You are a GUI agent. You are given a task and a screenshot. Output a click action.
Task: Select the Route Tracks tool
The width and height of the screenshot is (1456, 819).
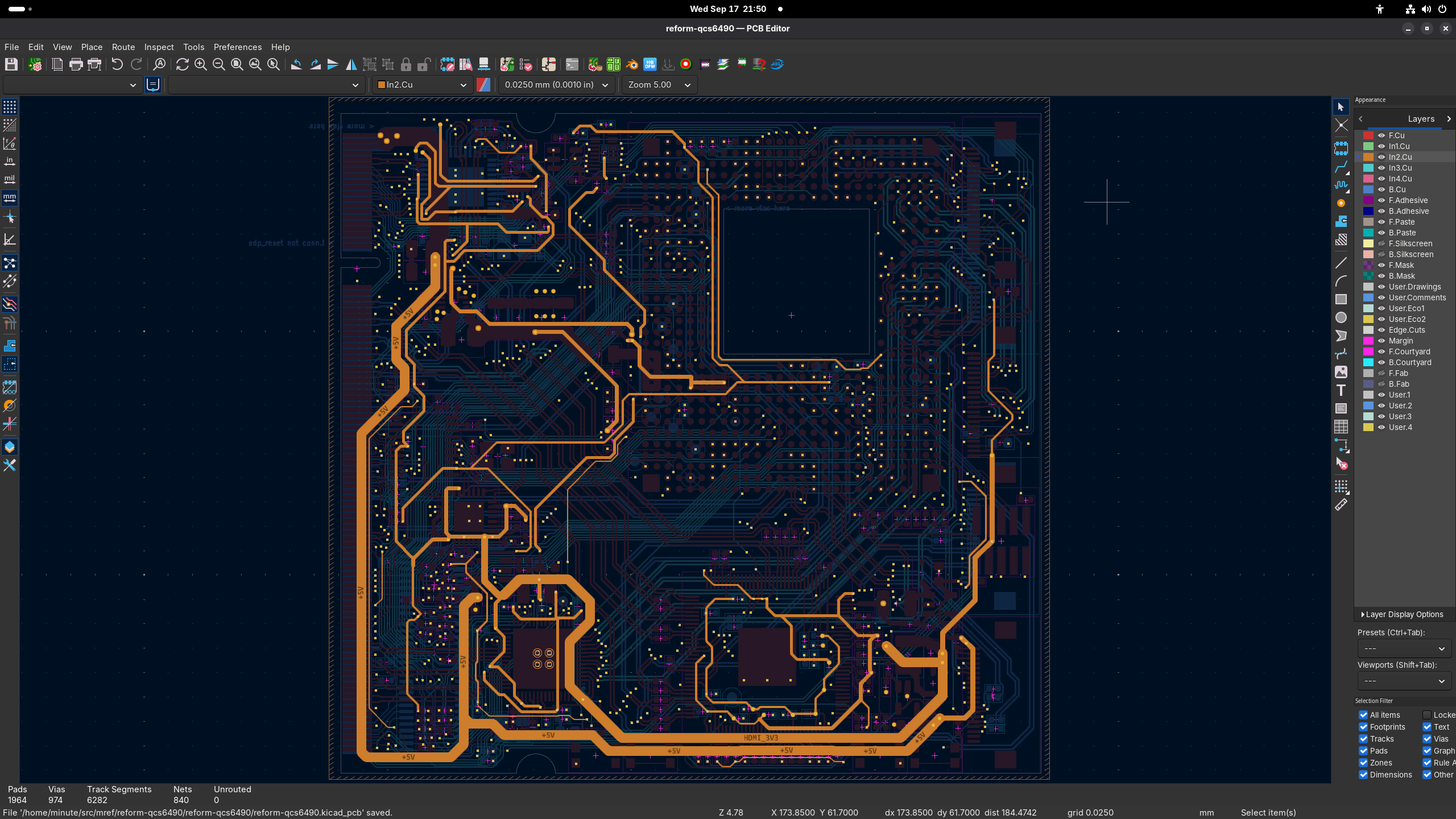click(1341, 167)
